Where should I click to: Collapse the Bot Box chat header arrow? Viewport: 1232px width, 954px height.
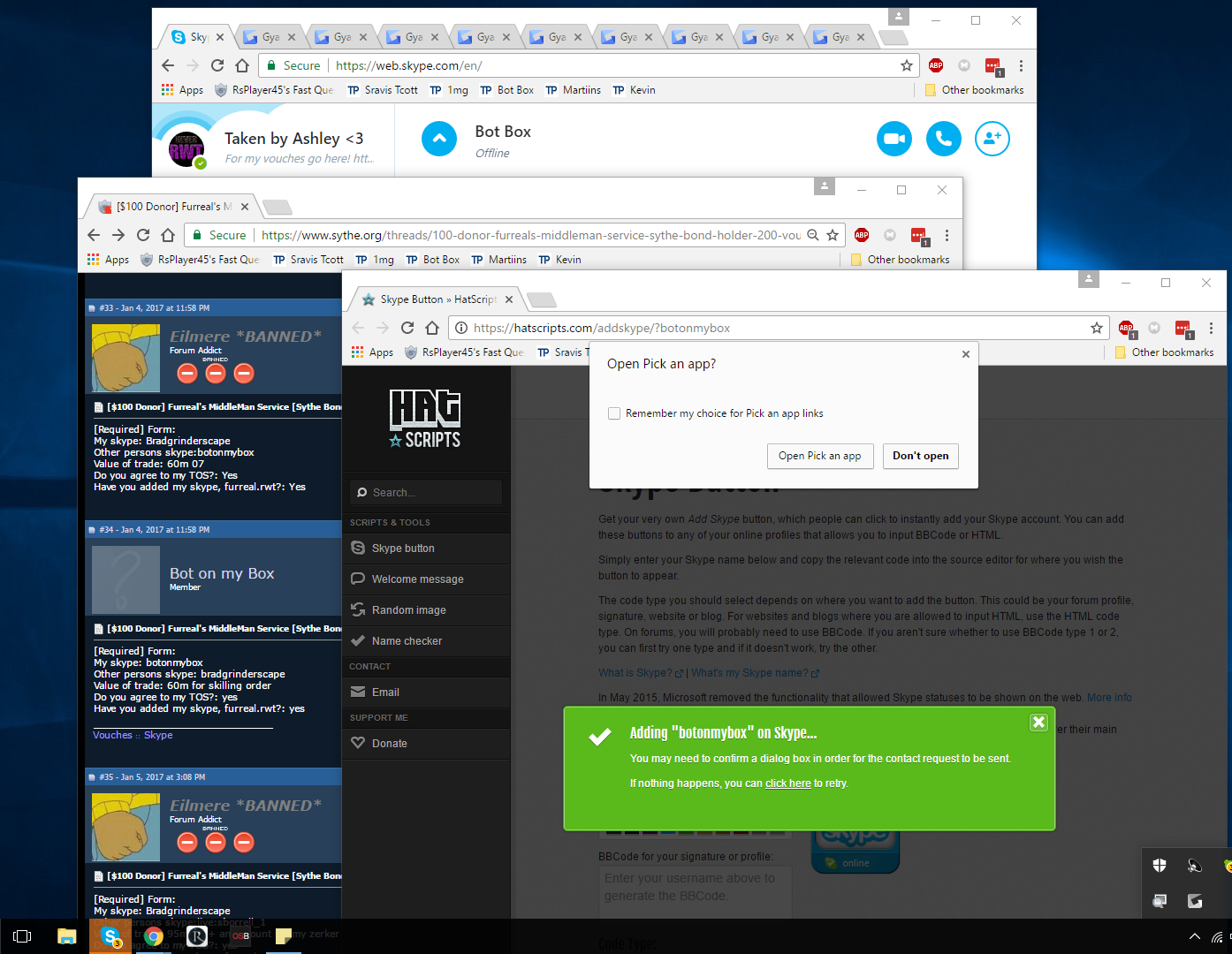tap(439, 139)
